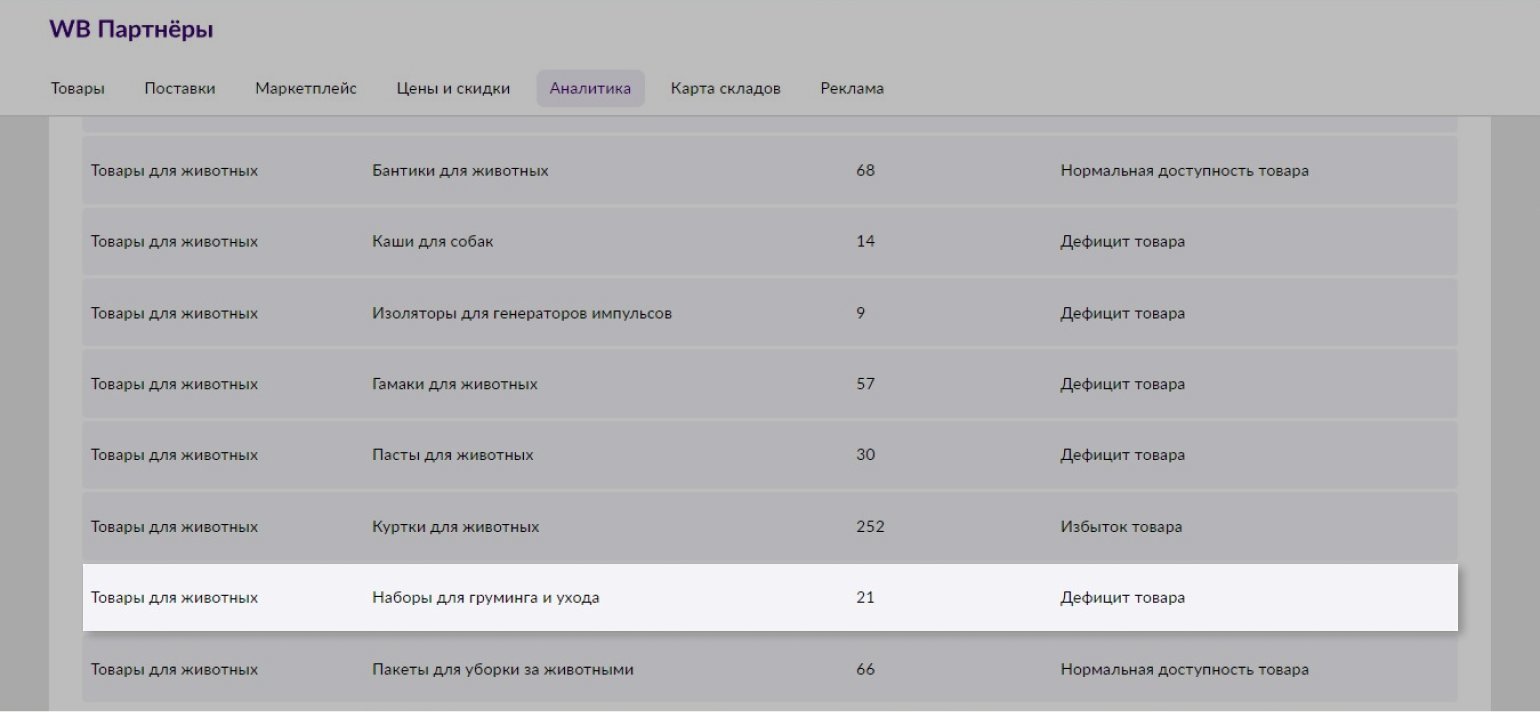Click Товары для животных in Пасты row
The width and height of the screenshot is (1540, 712).
174,456
